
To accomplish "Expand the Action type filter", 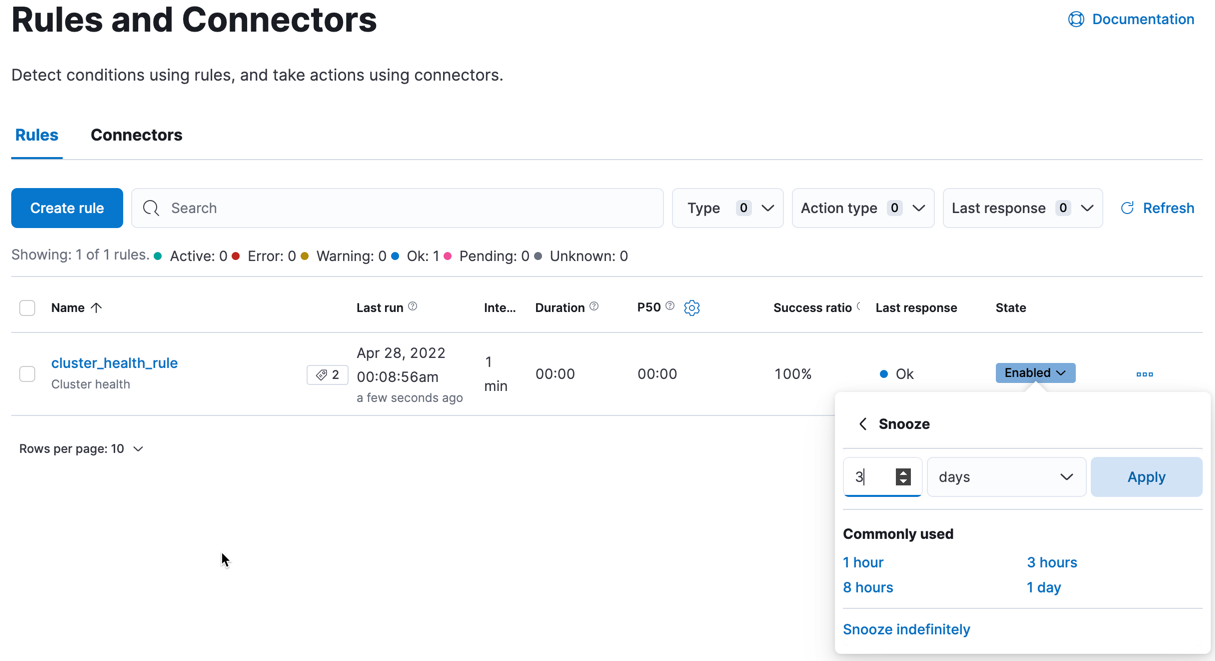I will click(862, 208).
